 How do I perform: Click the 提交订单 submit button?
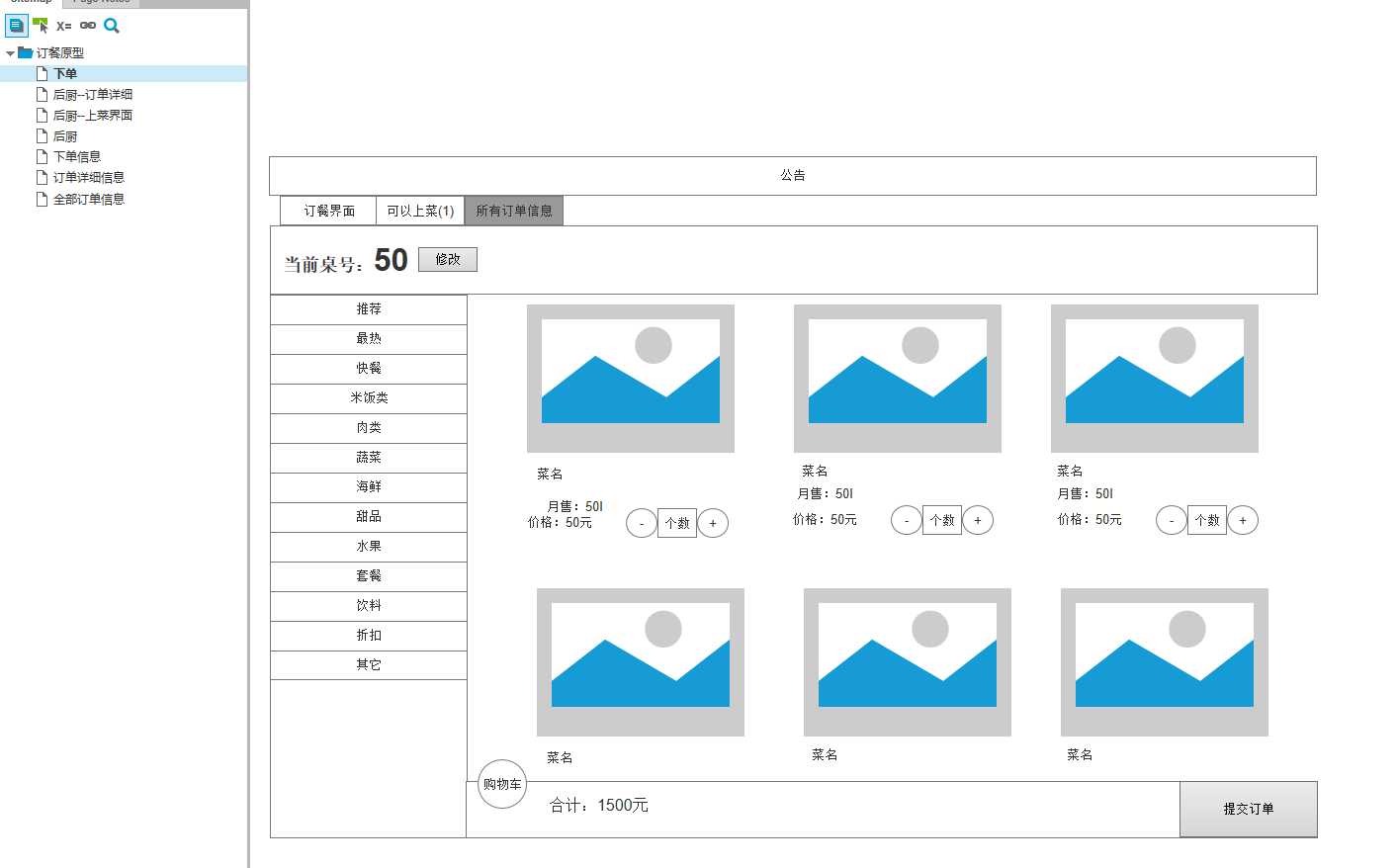1249,809
